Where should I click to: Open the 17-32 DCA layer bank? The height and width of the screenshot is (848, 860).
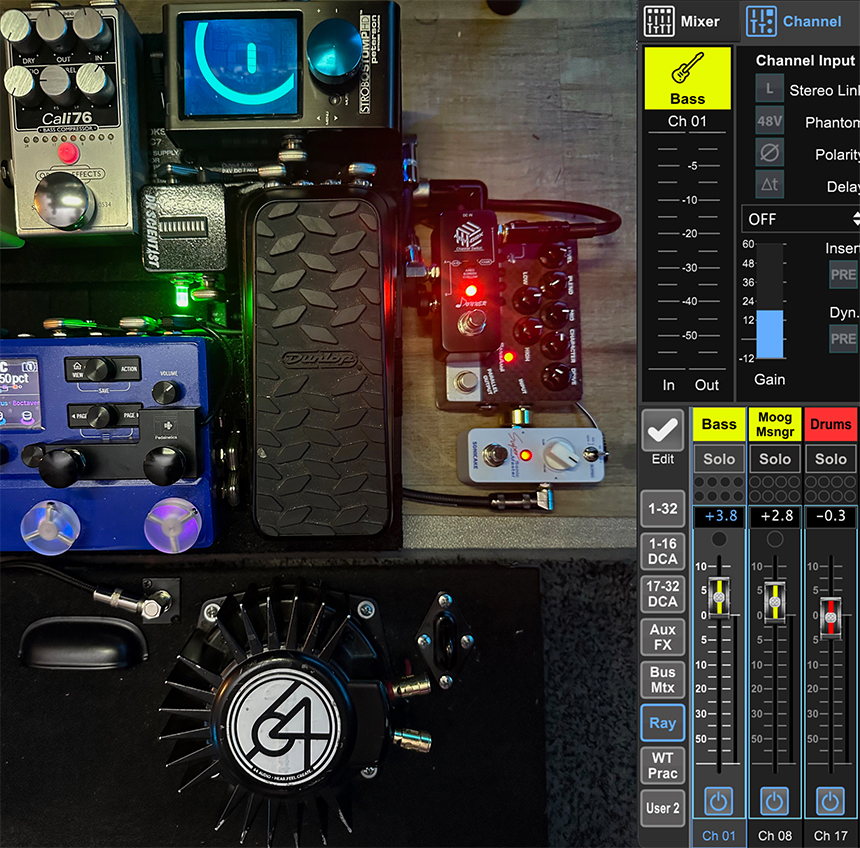tap(663, 594)
